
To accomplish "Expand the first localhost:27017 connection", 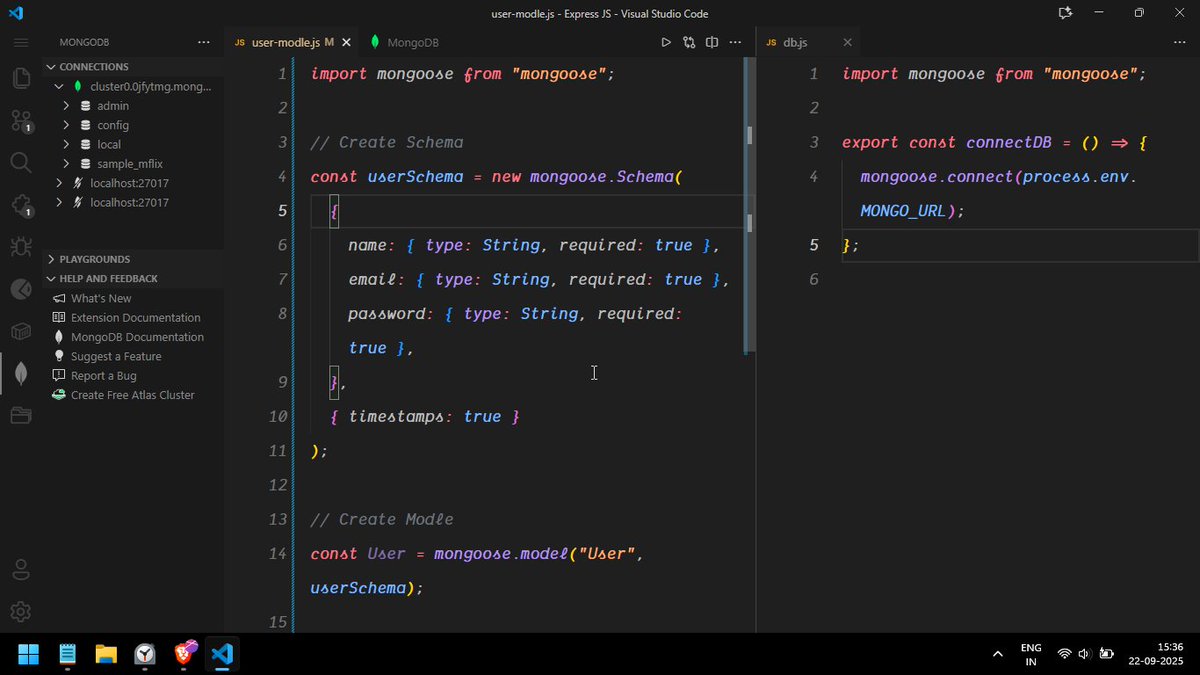I will (60, 183).
